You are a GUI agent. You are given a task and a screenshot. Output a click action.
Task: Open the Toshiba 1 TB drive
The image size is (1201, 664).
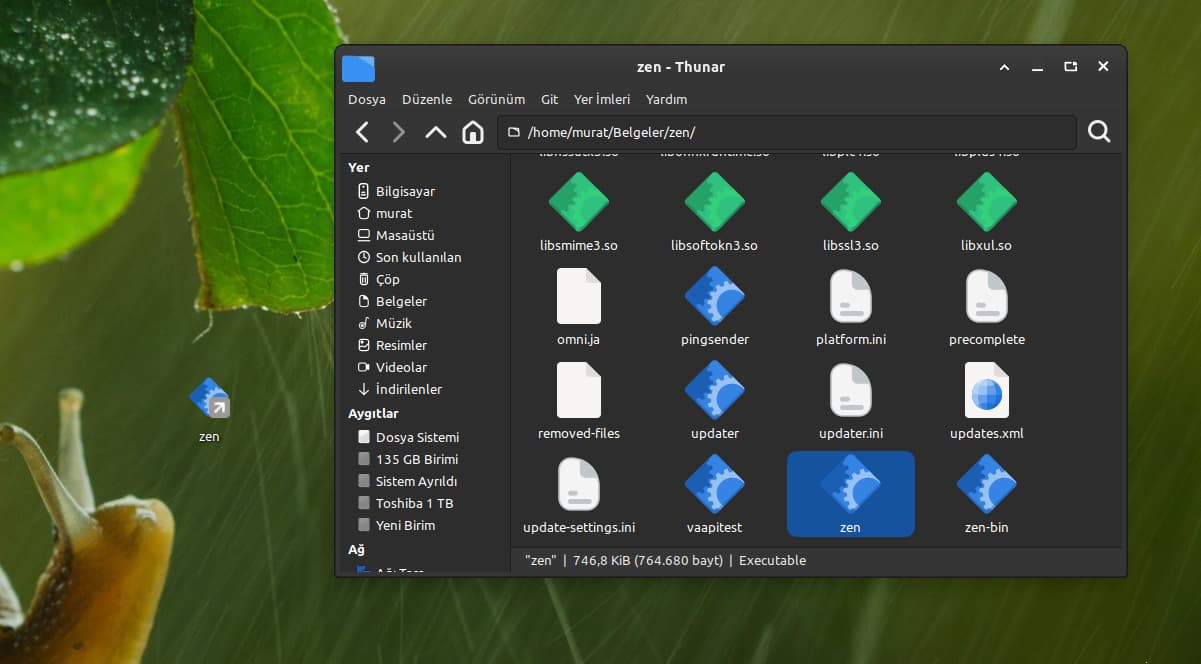point(414,503)
